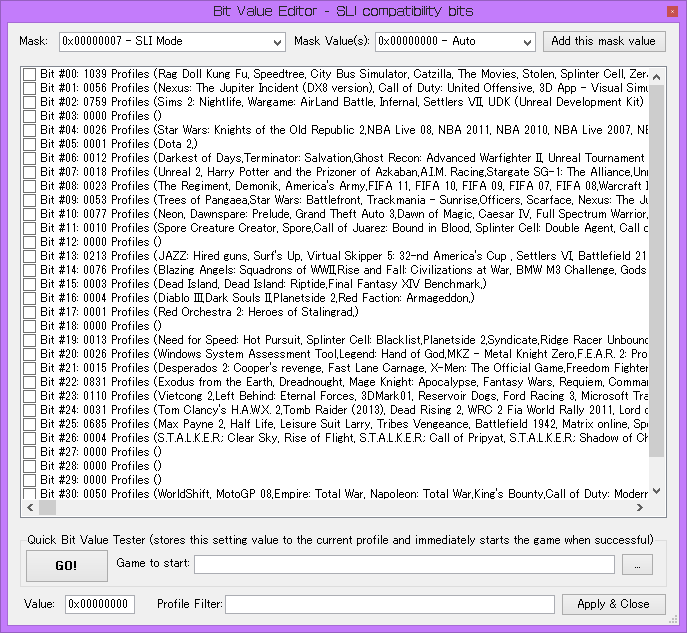Screen dimensions: 687x633
Task: Enable the Bit #01 checkbox
Action: point(29,88)
